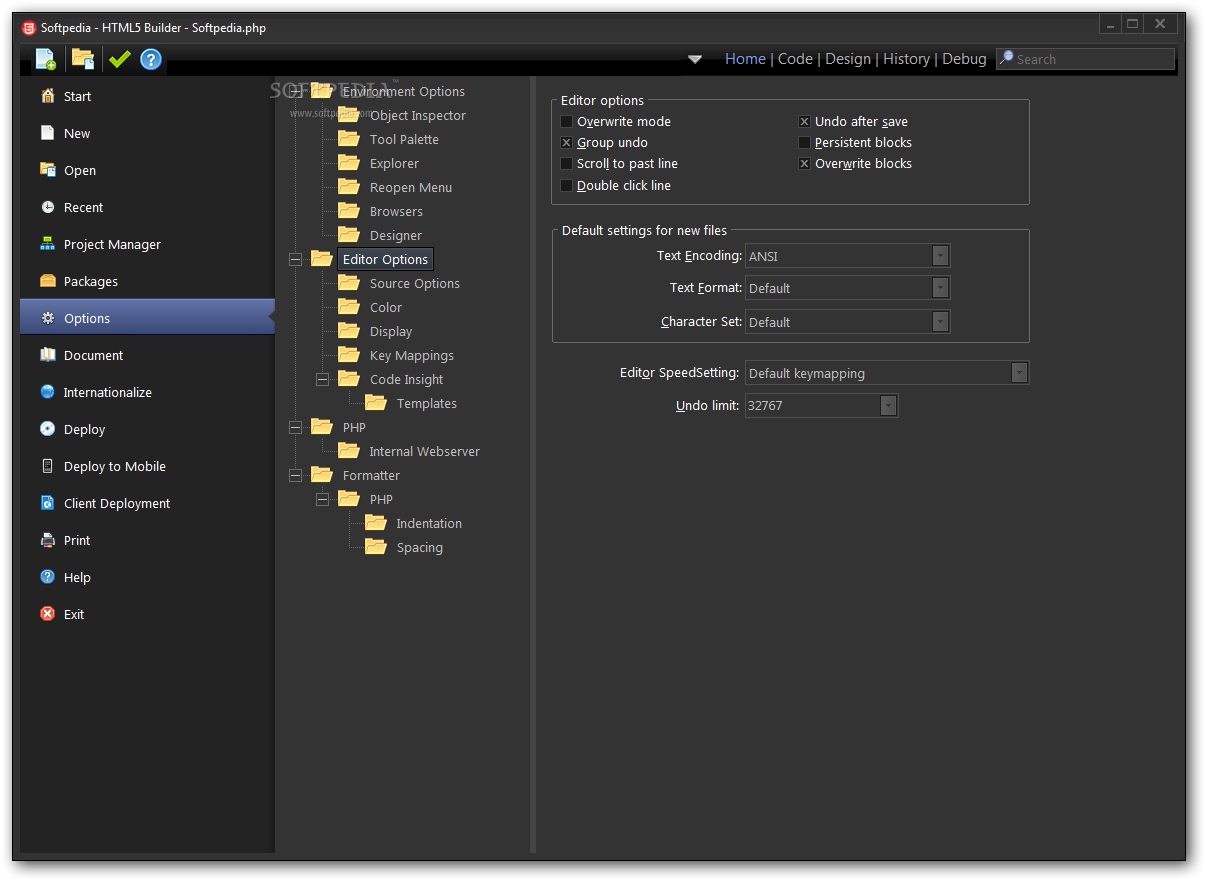The width and height of the screenshot is (1206, 881).
Task: Click the Client Deployment icon
Action: tap(47, 503)
